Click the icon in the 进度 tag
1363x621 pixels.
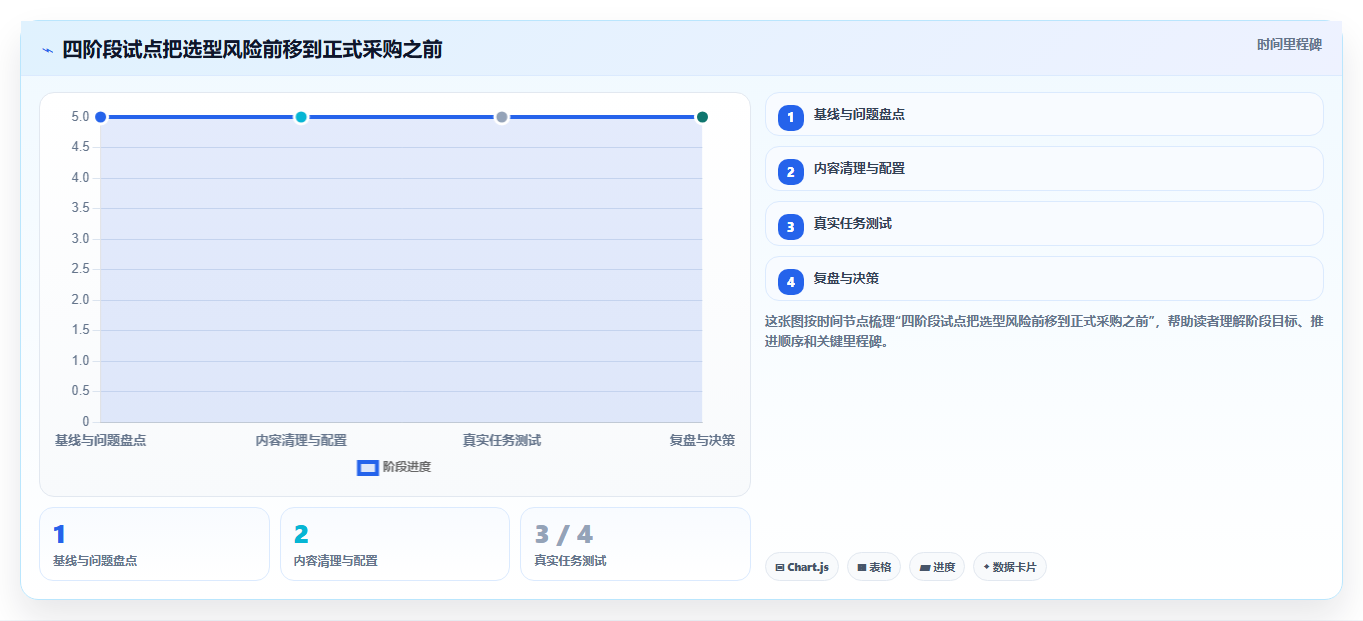tap(924, 567)
